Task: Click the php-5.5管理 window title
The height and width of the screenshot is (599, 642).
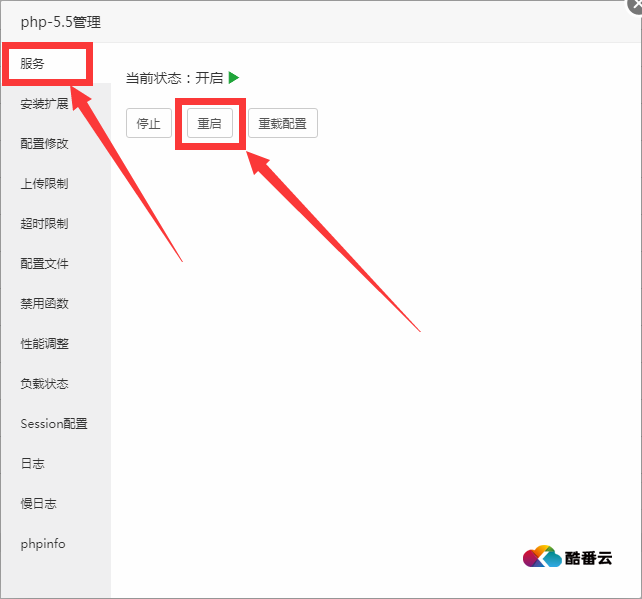Action: pyautogui.click(x=61, y=21)
